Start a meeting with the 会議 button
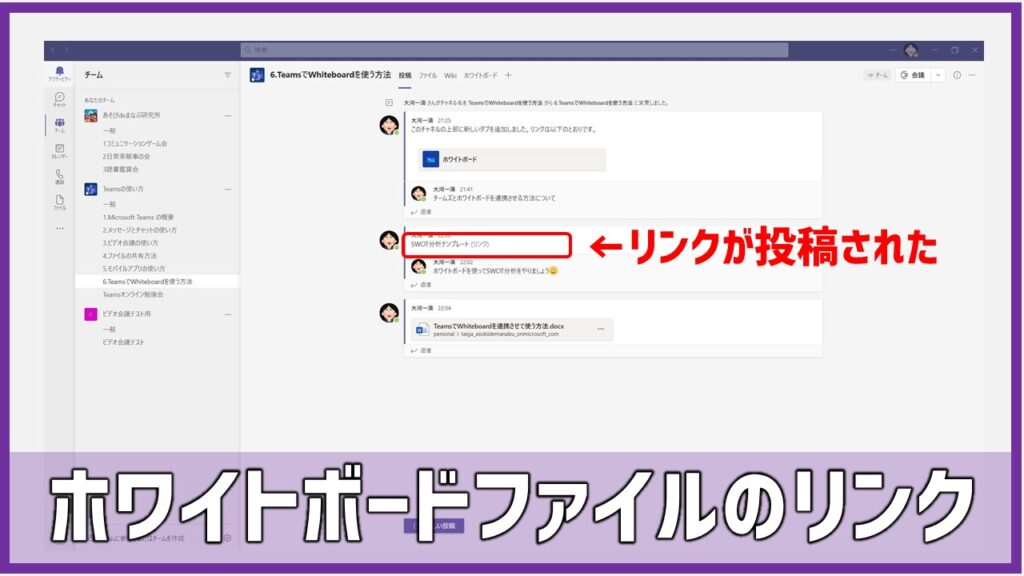The height and width of the screenshot is (576, 1024). 914,75
